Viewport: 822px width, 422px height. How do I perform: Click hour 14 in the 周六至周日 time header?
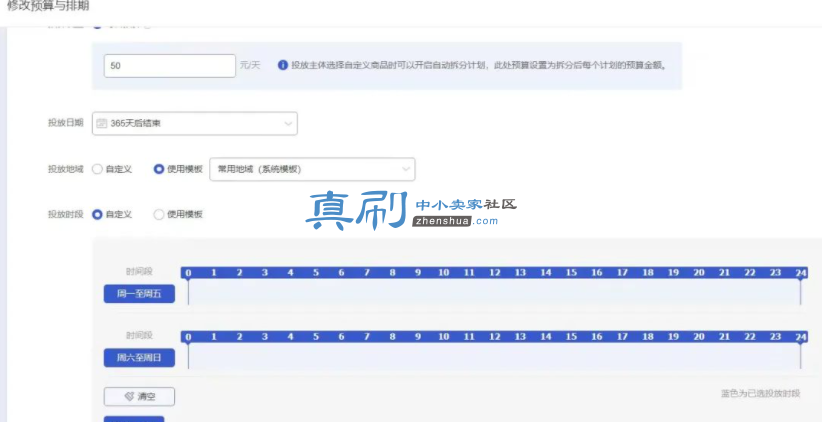[546, 337]
